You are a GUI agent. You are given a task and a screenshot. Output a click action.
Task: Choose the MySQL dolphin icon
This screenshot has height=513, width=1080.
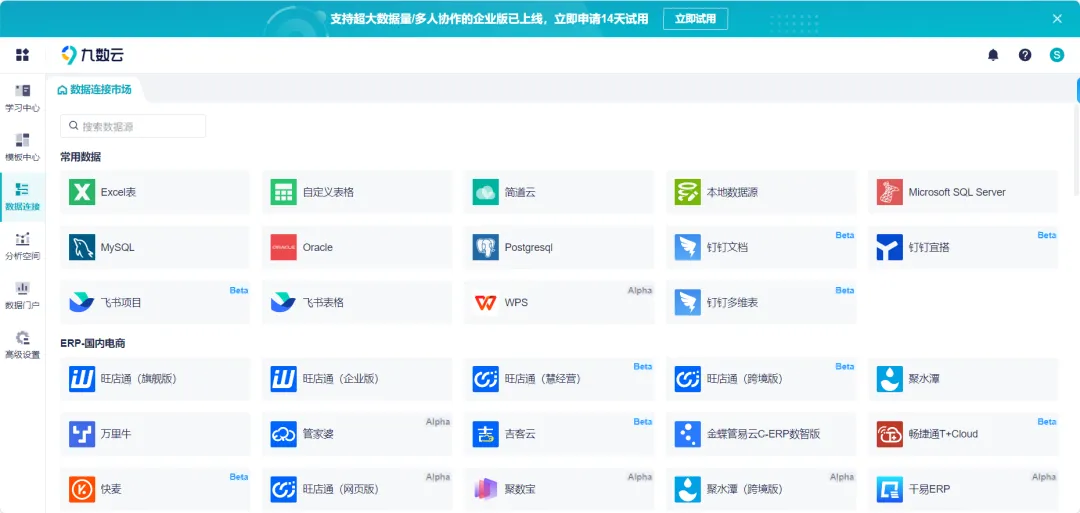[x=82, y=247]
